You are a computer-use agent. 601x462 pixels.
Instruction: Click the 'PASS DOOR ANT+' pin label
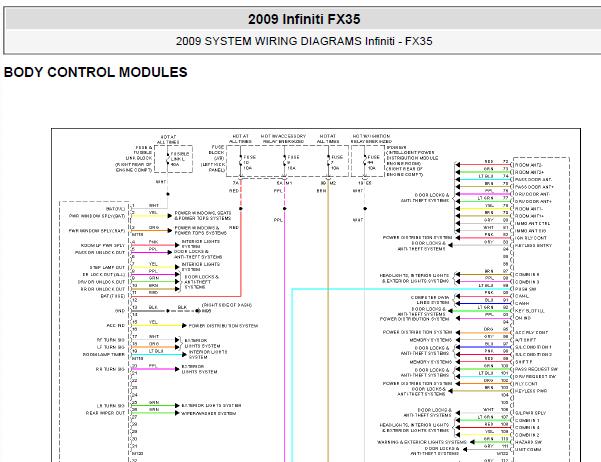click(534, 187)
